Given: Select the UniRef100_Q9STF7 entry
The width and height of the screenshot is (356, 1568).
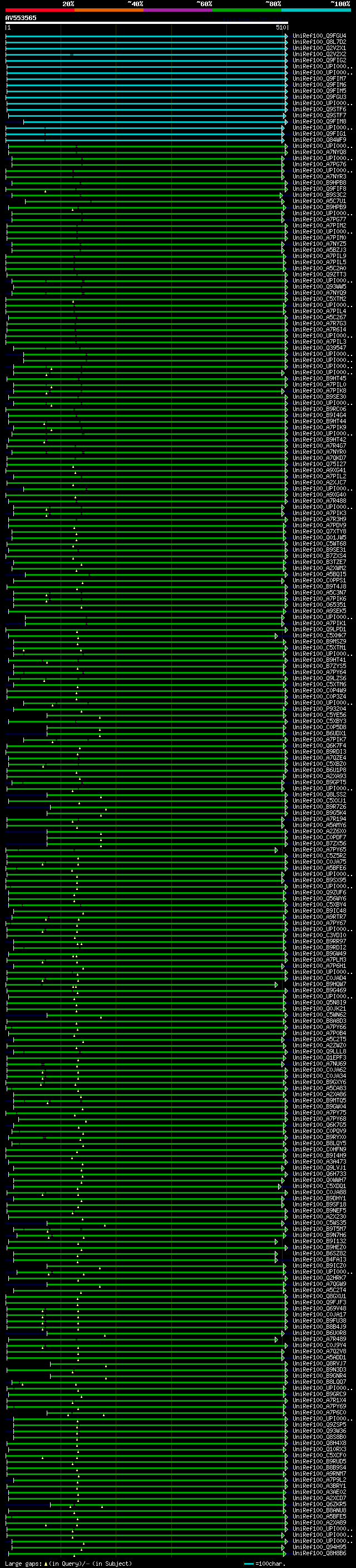Looking at the screenshot, I should point(319,115).
